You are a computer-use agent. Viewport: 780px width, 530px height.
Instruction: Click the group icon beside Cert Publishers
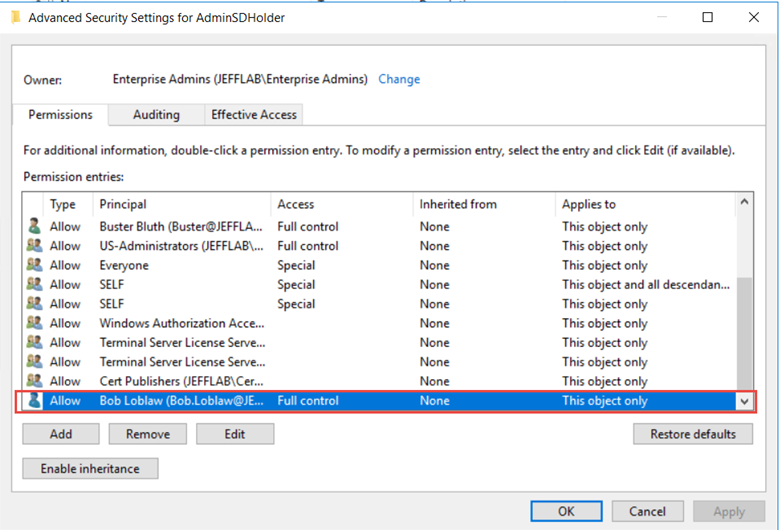click(34, 381)
